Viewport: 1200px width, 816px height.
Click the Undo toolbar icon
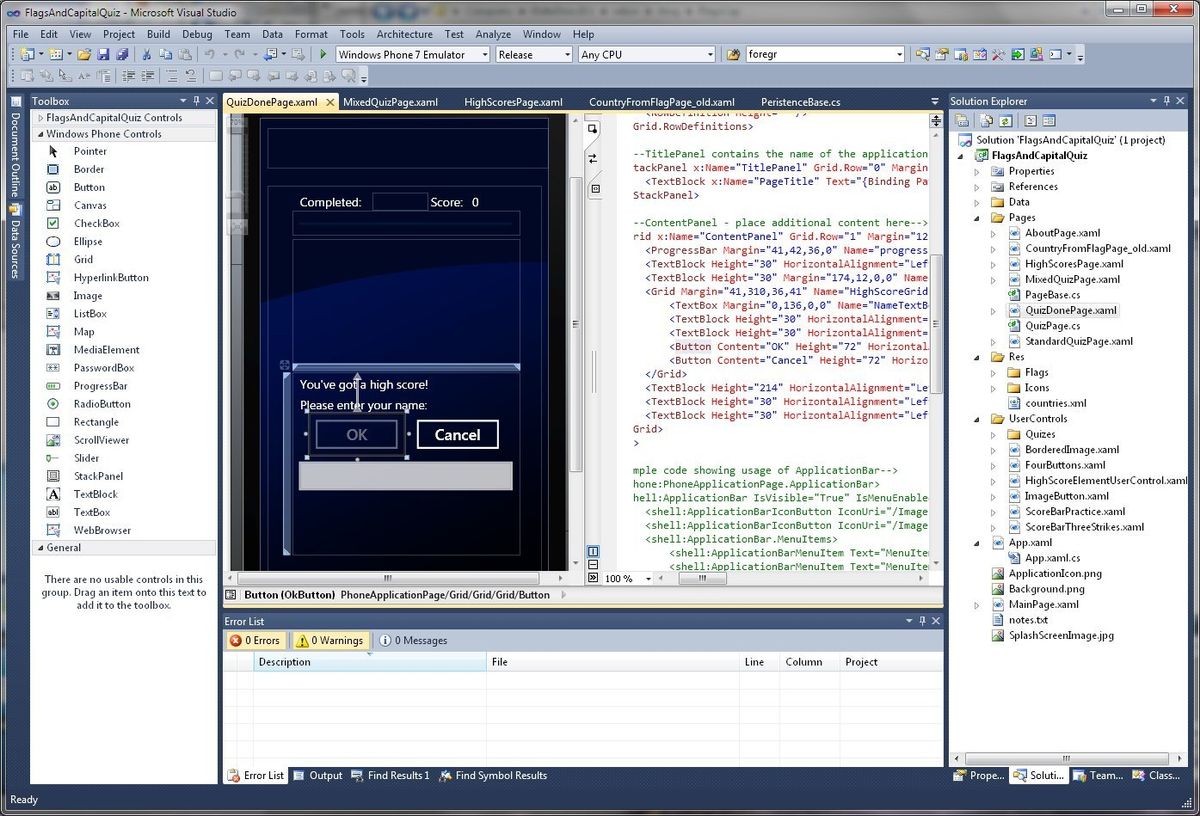pyautogui.click(x=208, y=54)
